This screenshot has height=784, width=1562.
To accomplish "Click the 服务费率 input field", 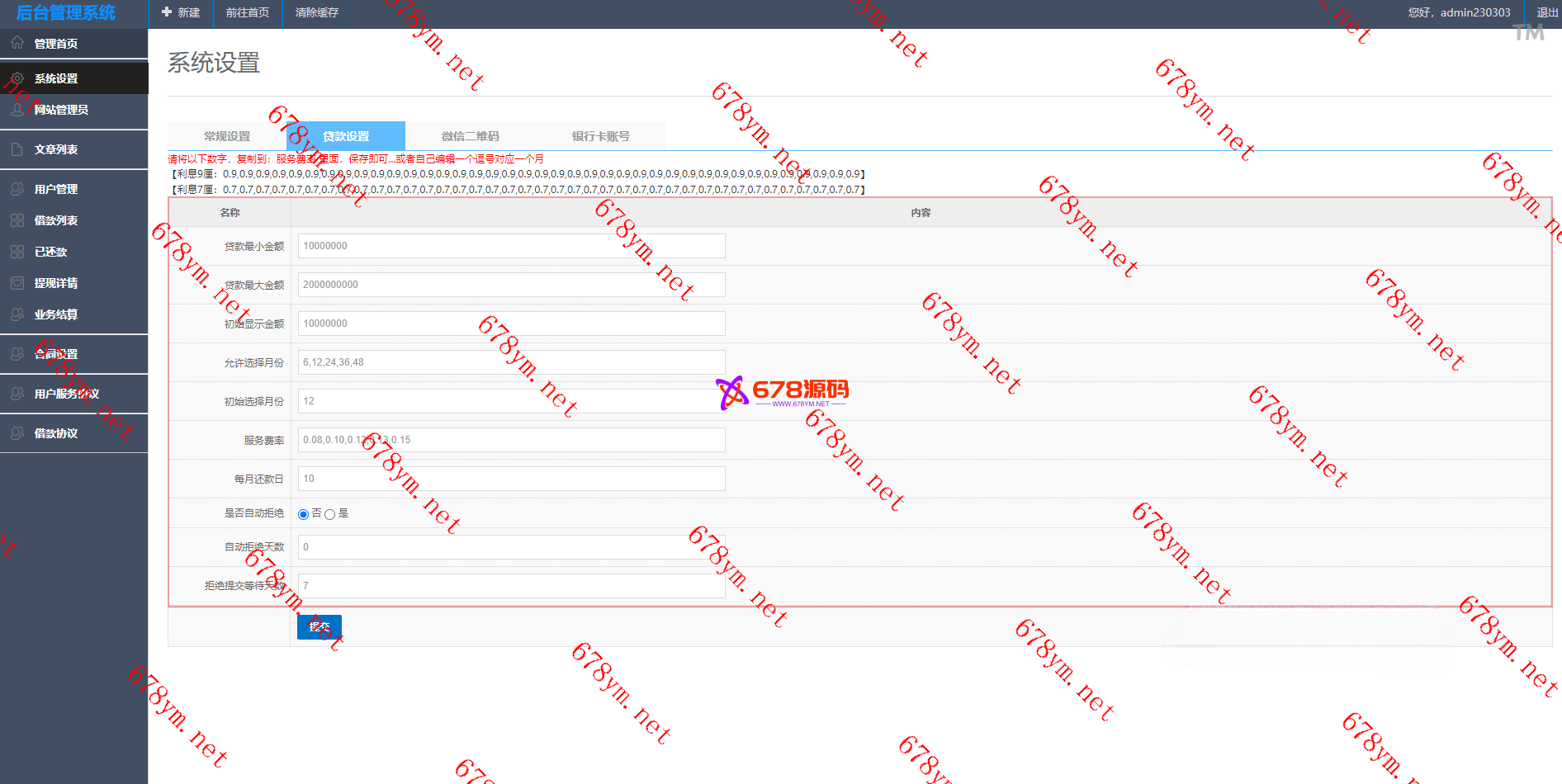I will point(511,440).
